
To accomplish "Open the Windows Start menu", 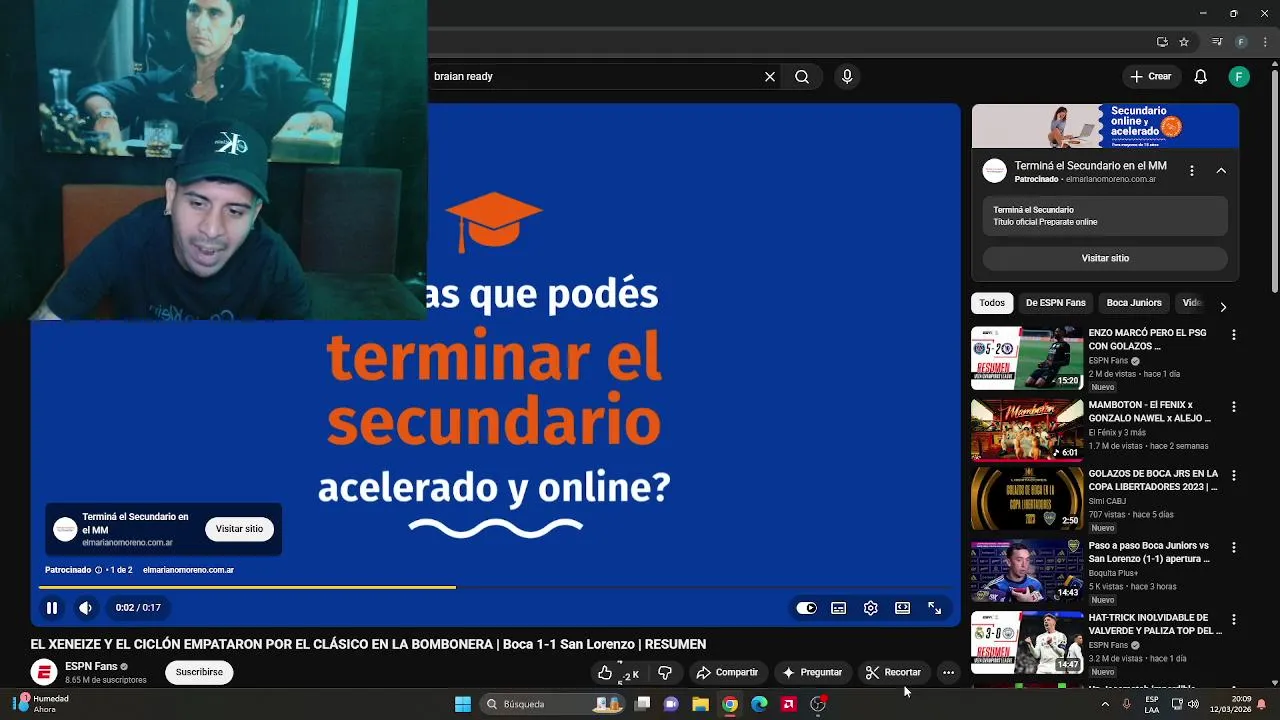I will (x=463, y=704).
